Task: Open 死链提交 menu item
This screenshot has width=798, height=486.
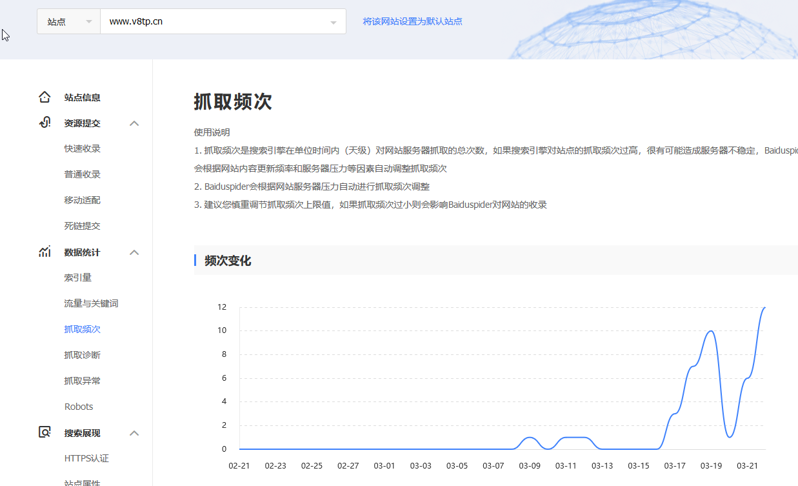Action: pos(82,226)
